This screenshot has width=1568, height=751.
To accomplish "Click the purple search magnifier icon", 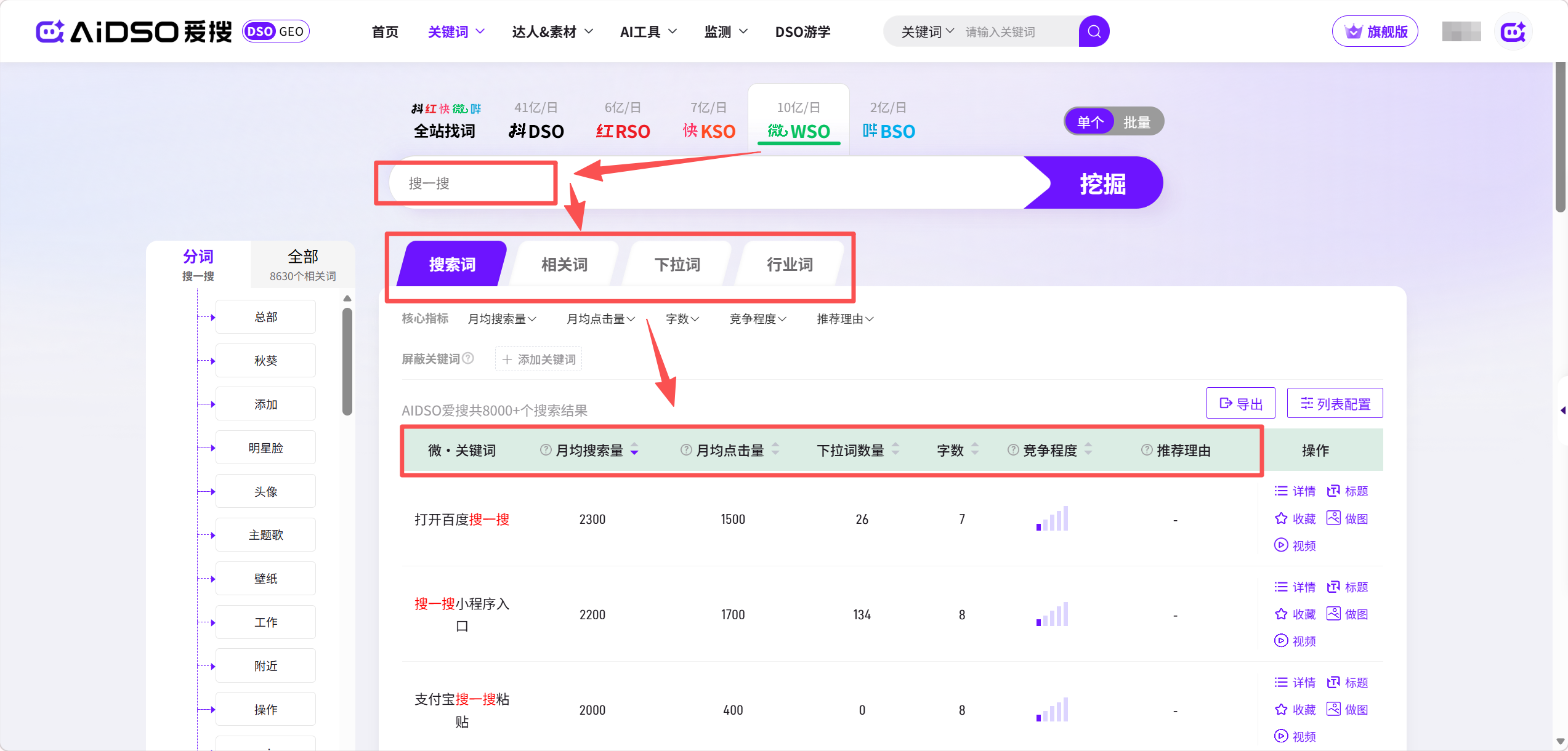I will [1094, 31].
